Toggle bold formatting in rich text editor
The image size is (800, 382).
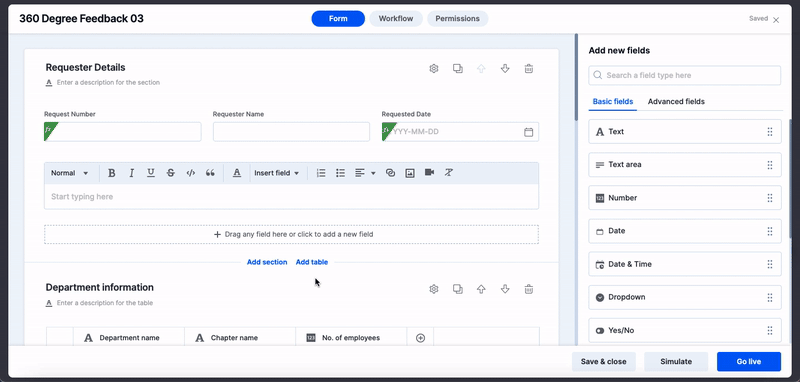tap(111, 173)
